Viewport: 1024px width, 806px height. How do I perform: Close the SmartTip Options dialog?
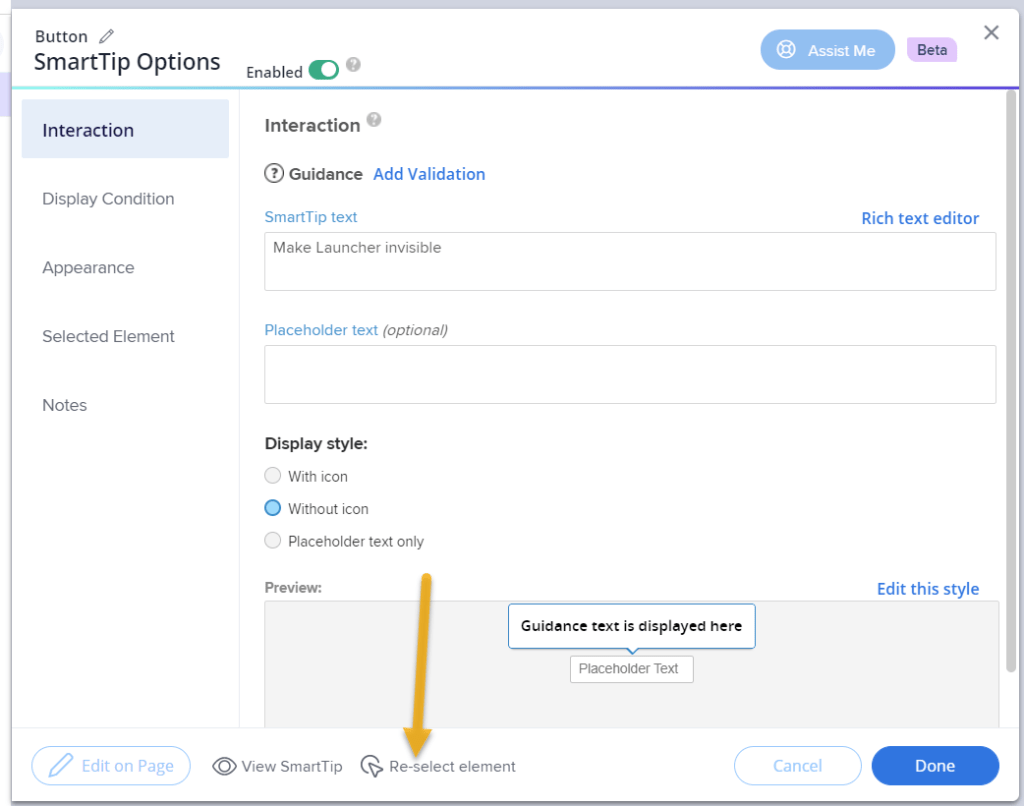(991, 33)
